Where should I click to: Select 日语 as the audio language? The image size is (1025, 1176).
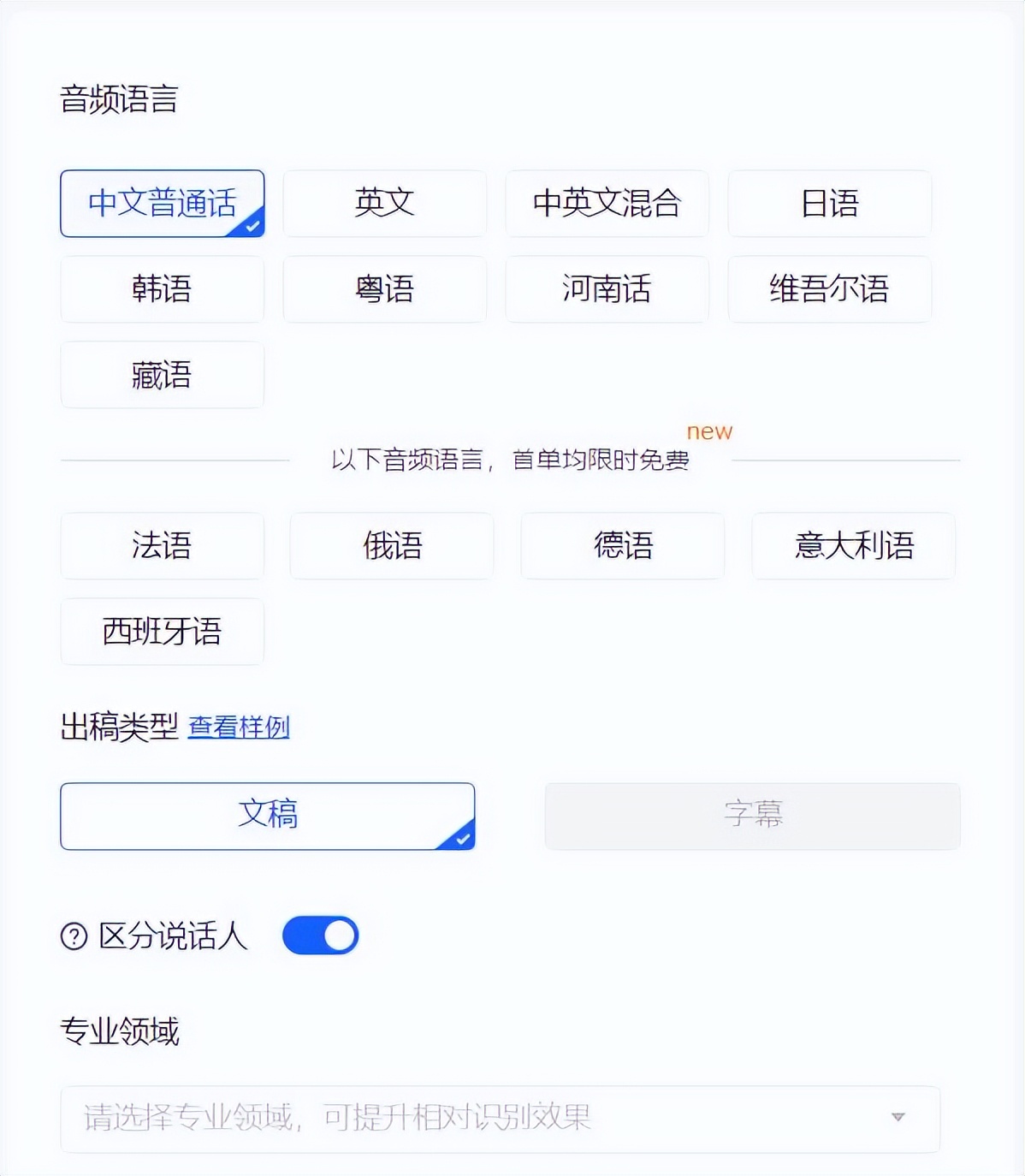pyautogui.click(x=829, y=204)
